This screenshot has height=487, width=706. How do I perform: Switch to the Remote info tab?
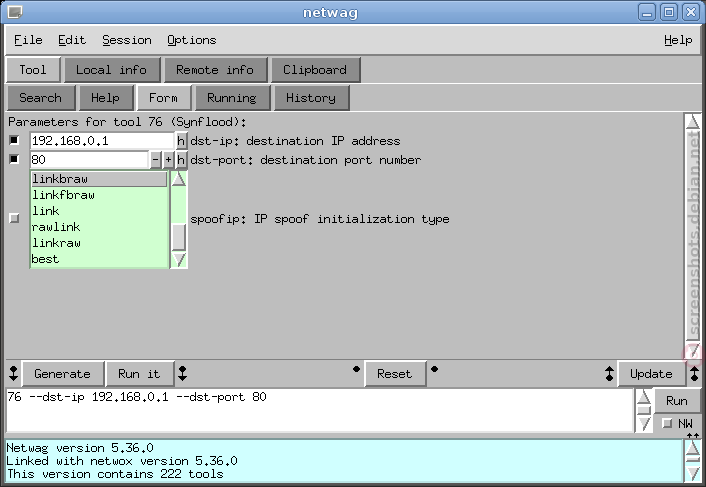tap(215, 70)
